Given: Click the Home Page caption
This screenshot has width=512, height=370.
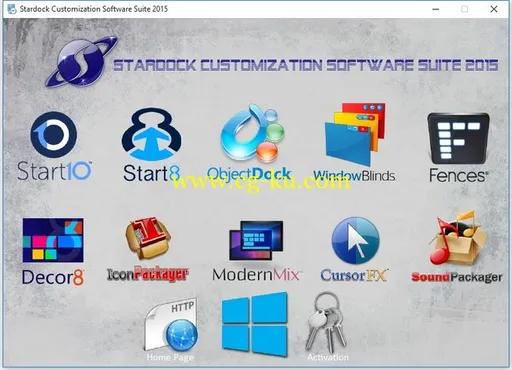Looking at the screenshot, I should coord(170,358).
